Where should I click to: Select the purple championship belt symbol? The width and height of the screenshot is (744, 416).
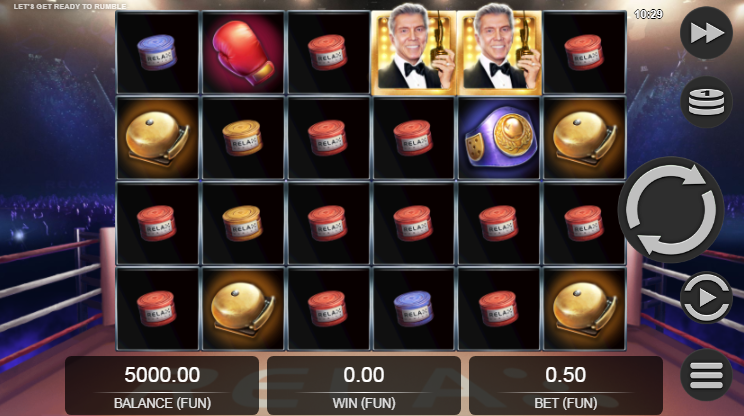(x=499, y=138)
